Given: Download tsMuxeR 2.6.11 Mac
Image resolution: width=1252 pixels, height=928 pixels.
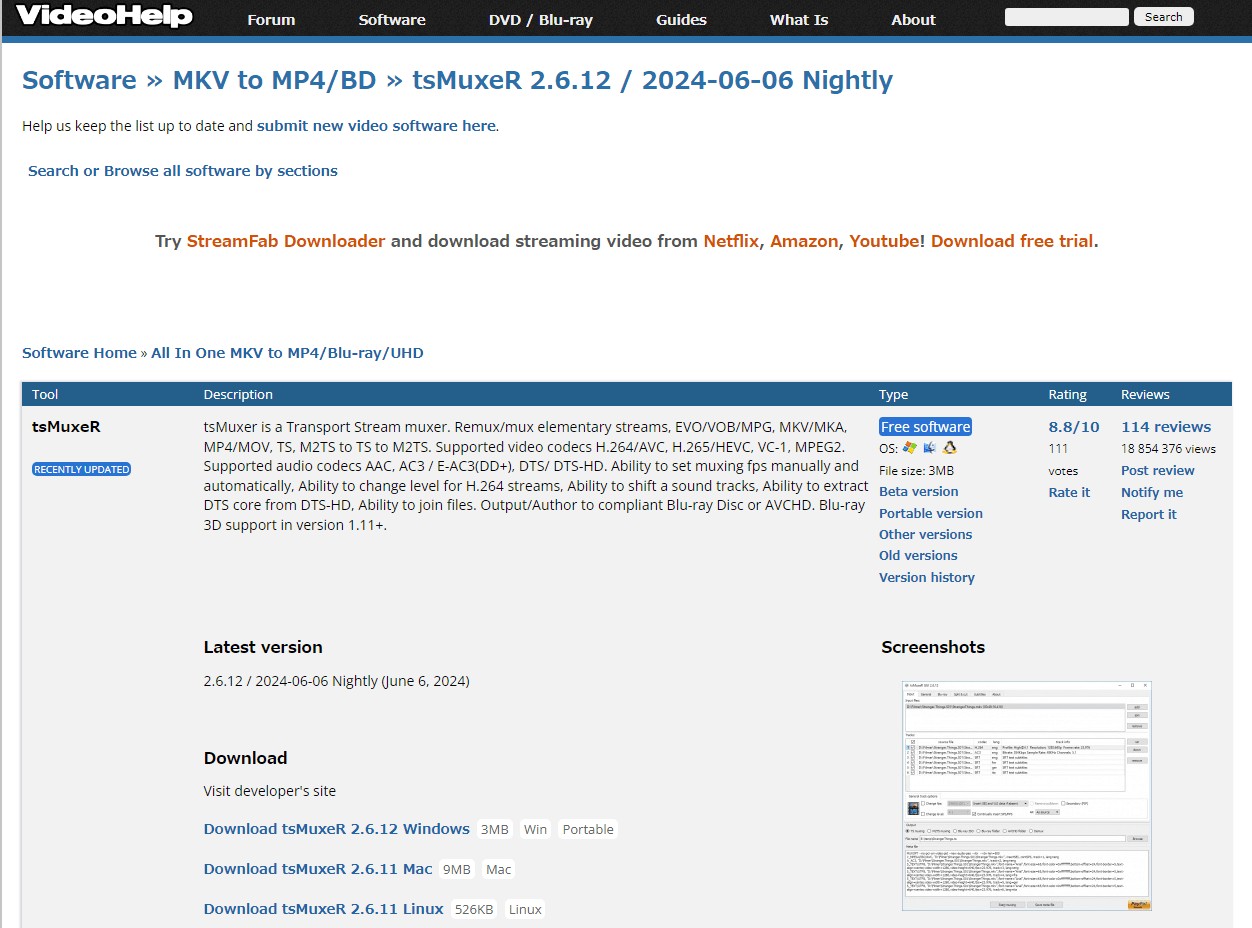Looking at the screenshot, I should pyautogui.click(x=318, y=869).
